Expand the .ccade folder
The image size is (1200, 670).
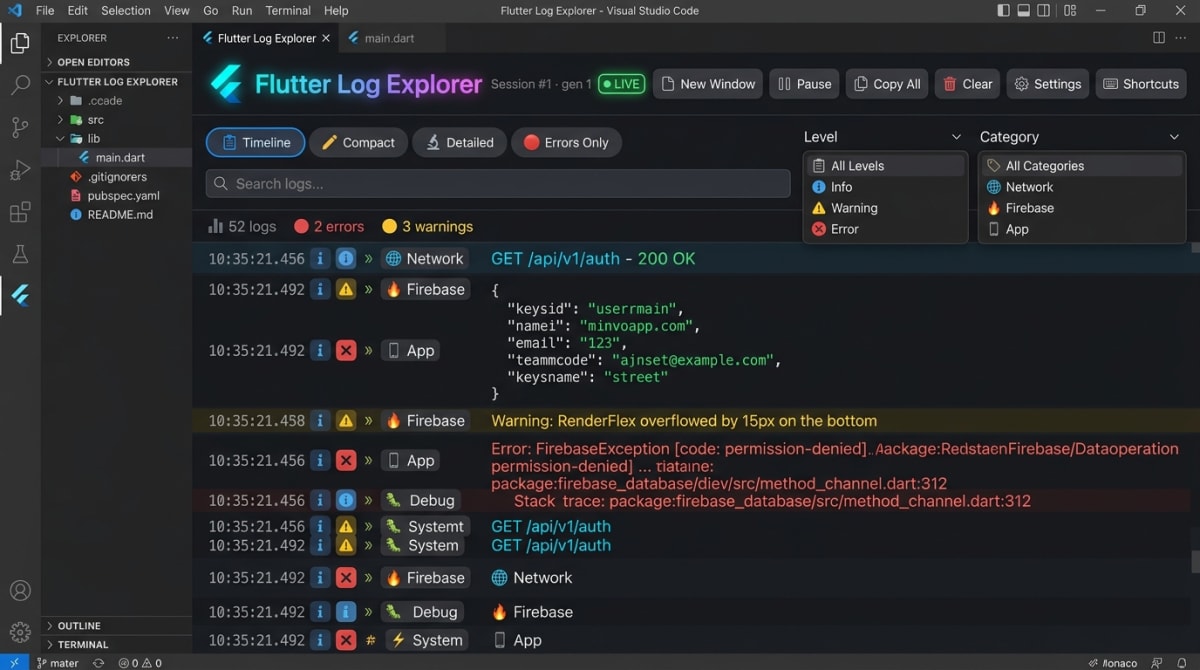click(x=116, y=101)
